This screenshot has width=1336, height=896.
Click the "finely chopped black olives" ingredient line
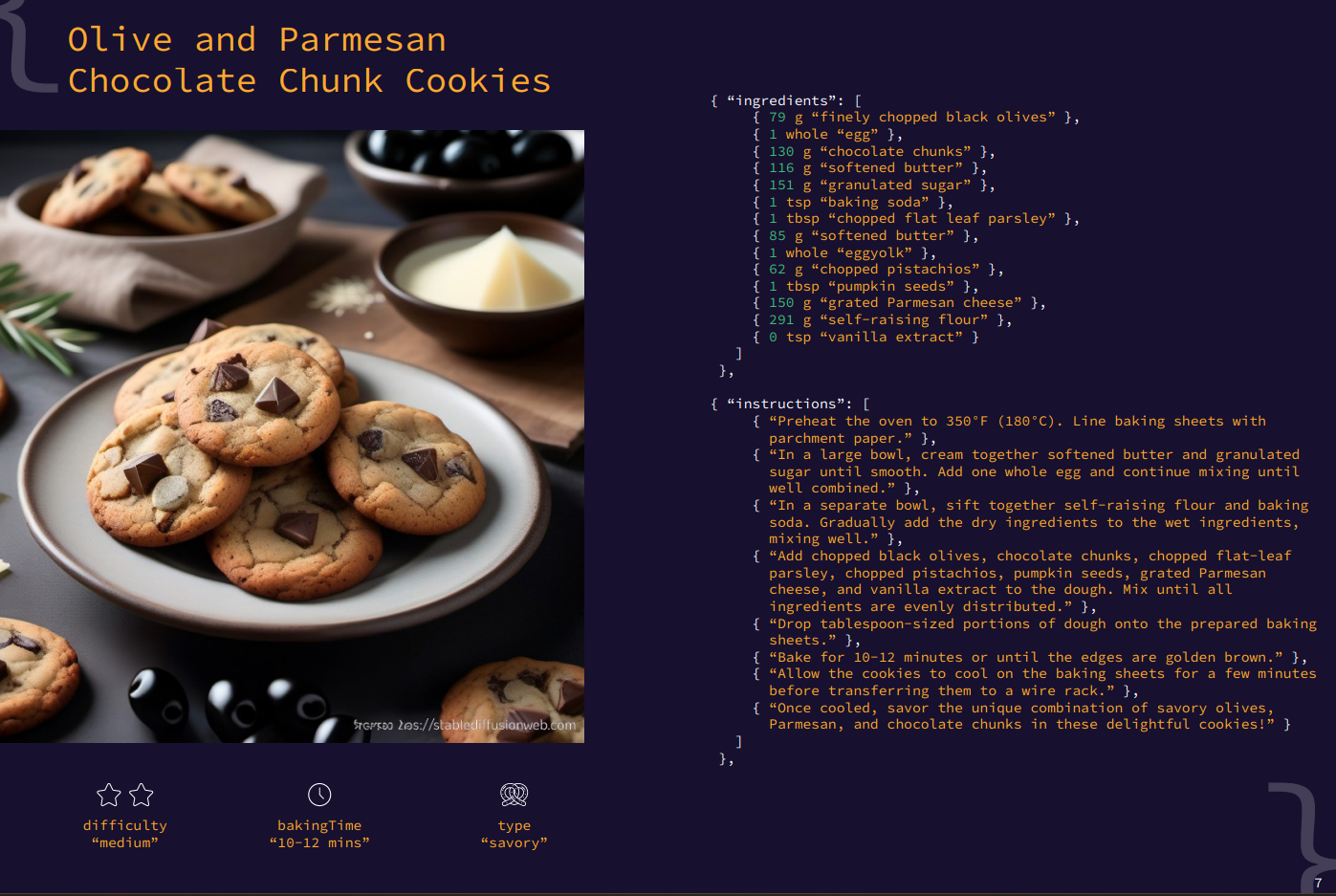tap(915, 118)
